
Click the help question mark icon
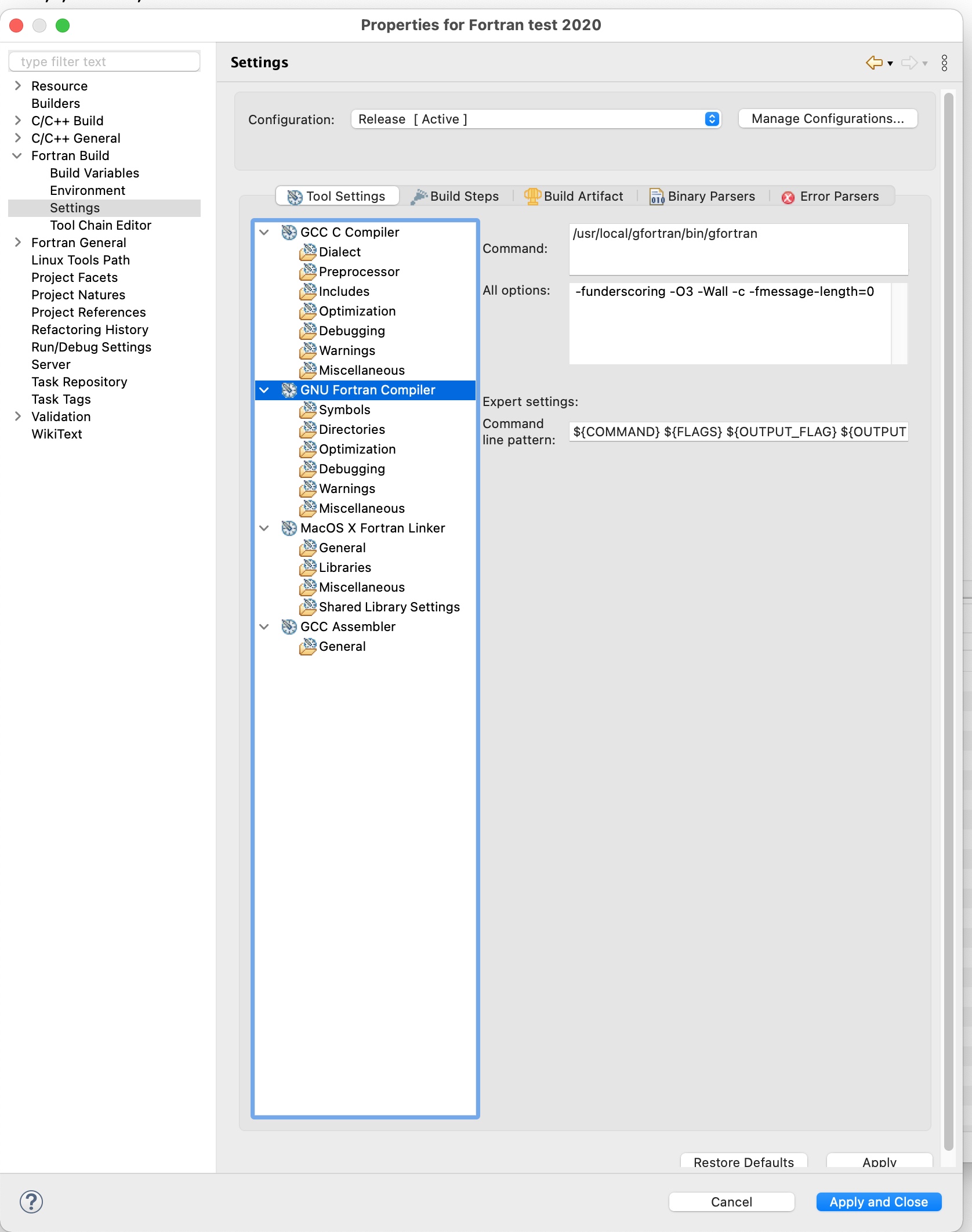tap(31, 1202)
